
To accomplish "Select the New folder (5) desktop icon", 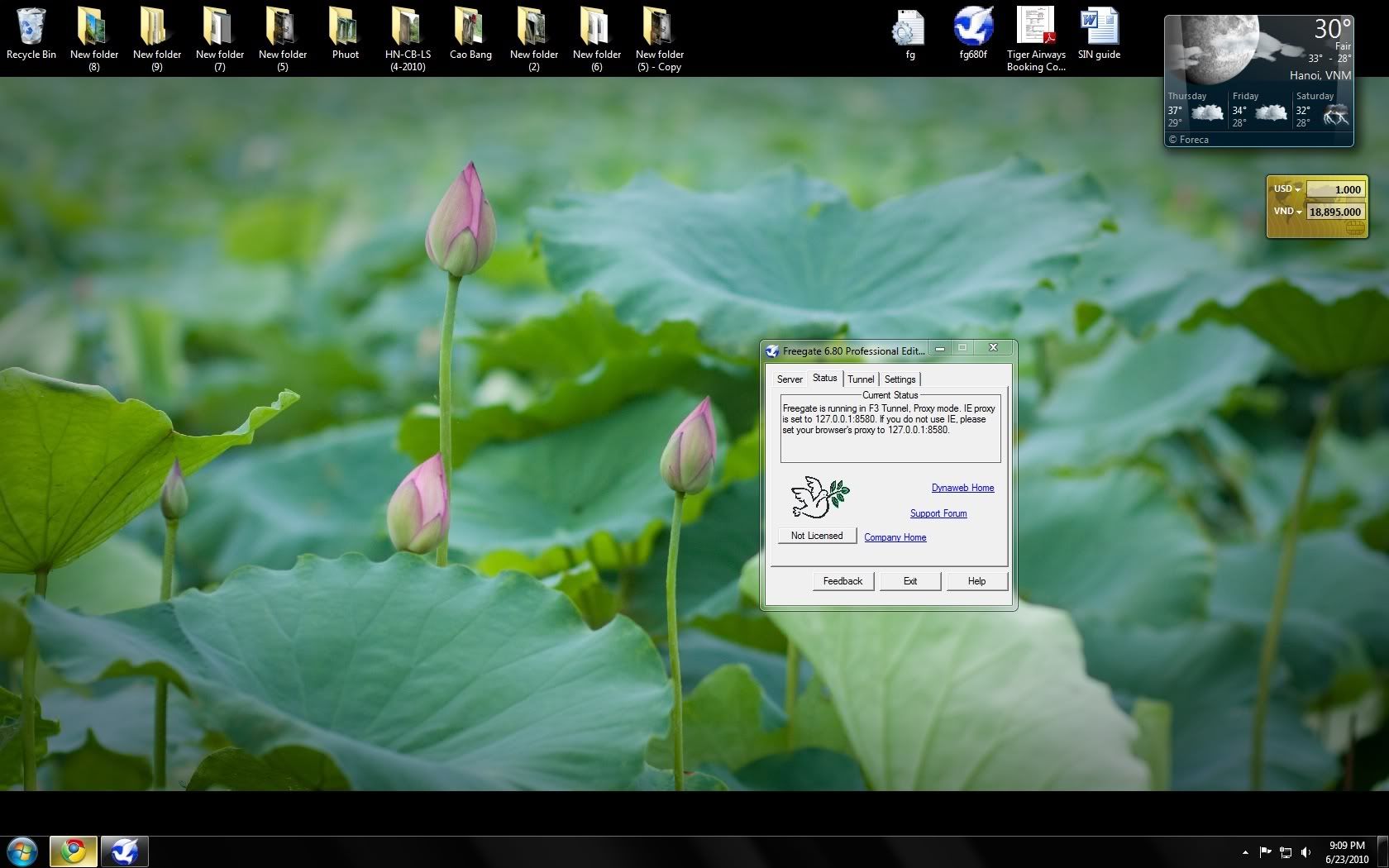I will [x=283, y=38].
